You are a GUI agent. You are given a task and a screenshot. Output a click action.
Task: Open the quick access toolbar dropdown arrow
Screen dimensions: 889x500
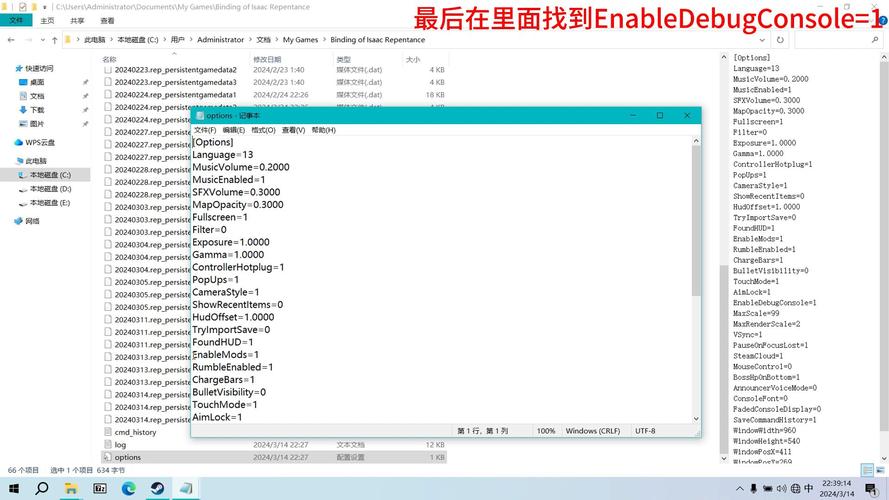[x=44, y=7]
